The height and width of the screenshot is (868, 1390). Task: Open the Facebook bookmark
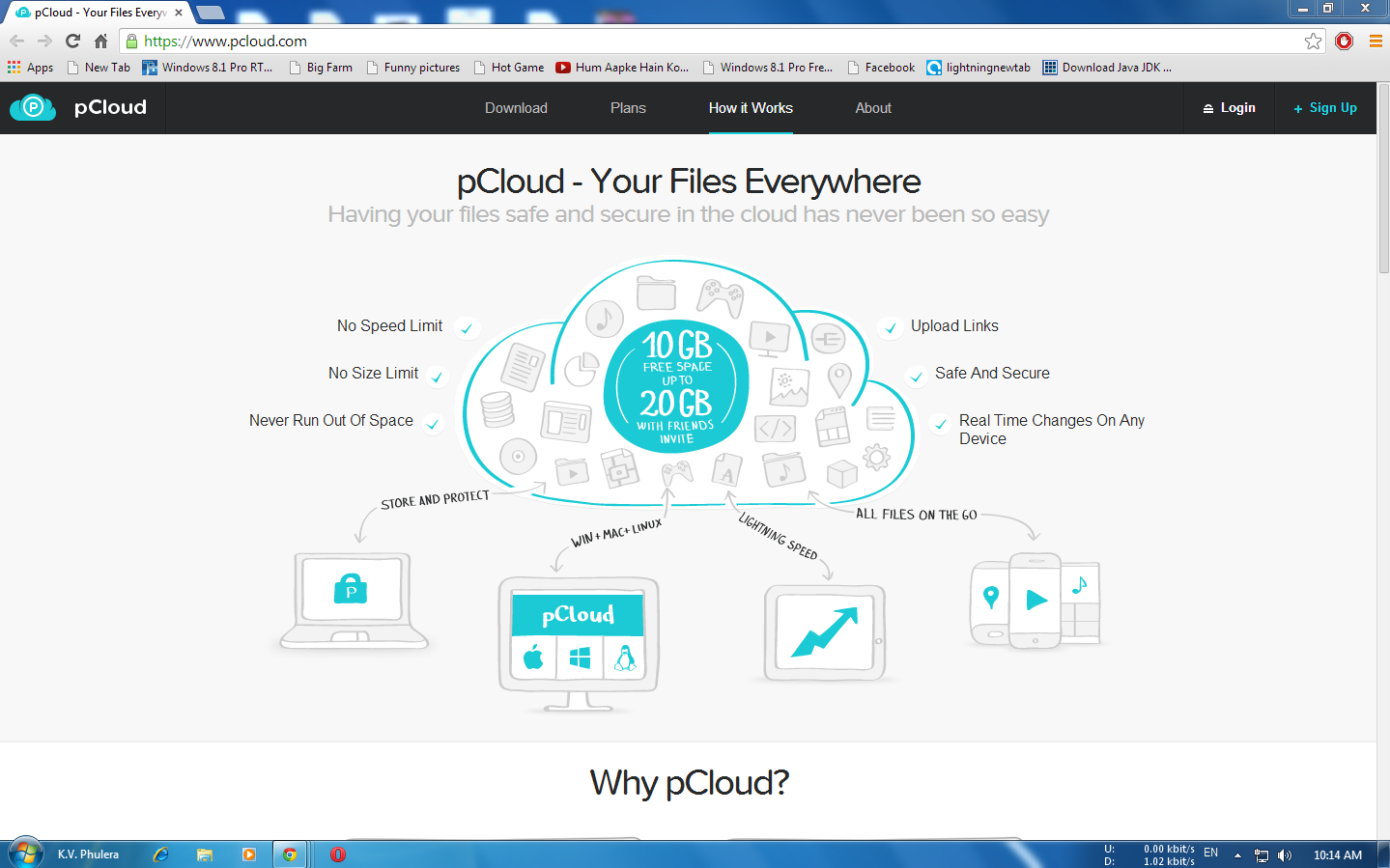[881, 68]
